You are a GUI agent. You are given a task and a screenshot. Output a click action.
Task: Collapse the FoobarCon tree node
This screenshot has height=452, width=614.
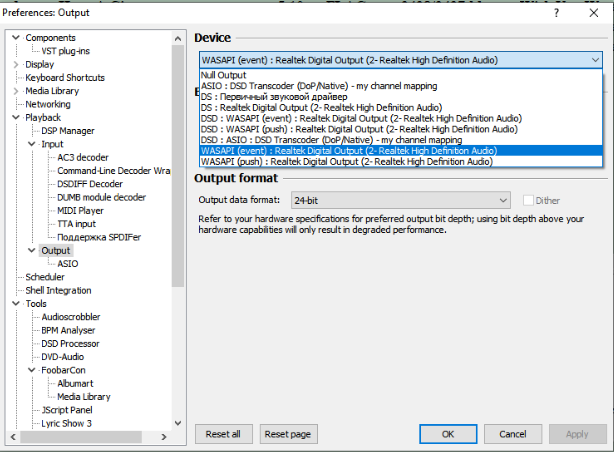(x=32, y=370)
